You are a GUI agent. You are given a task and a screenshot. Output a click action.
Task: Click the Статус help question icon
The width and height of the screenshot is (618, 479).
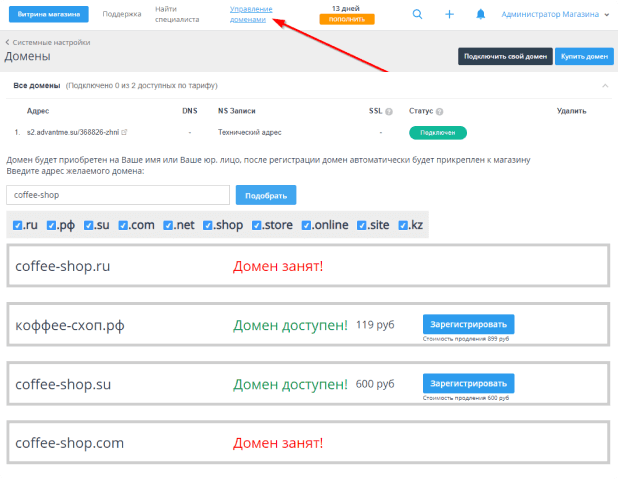439,111
